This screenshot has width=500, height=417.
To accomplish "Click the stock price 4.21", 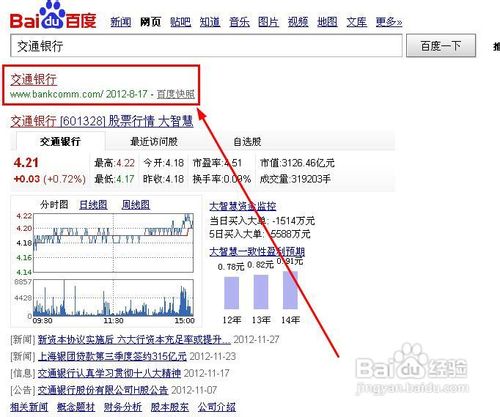I will pyautogui.click(x=26, y=163).
